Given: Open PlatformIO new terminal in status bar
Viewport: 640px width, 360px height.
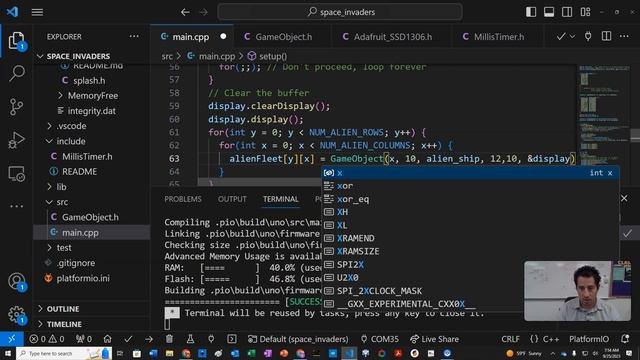Looking at the screenshot, I should [x=232, y=339].
